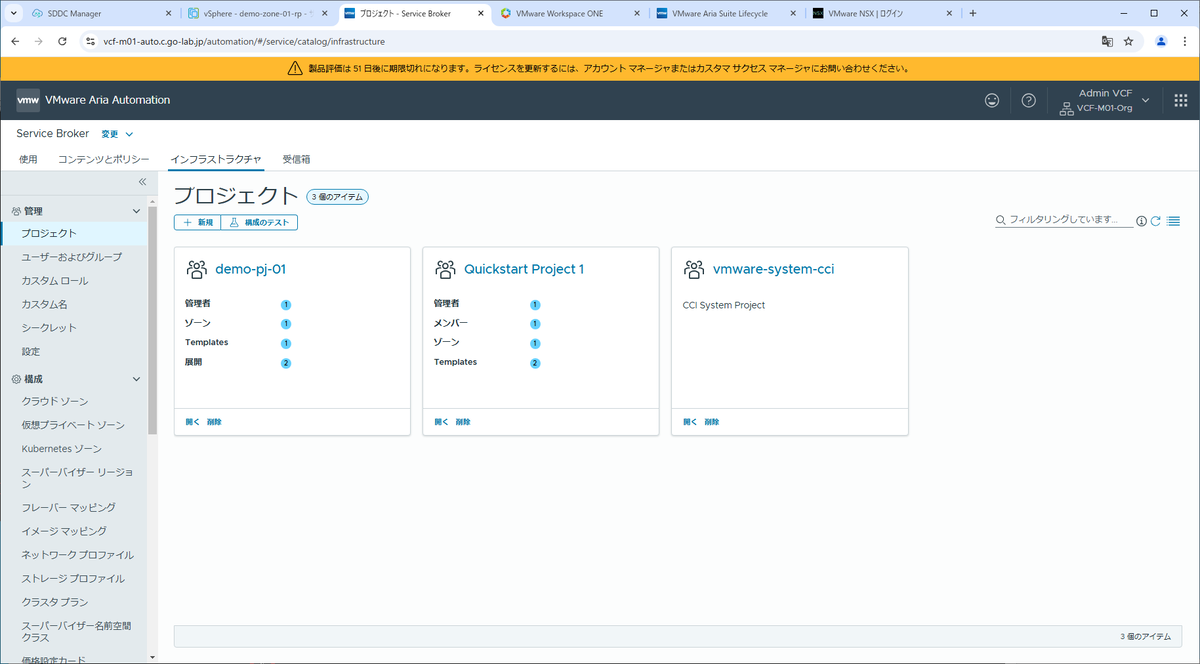
Task: Click demo-pj-01 展開 count badge 2
Action: coord(286,363)
